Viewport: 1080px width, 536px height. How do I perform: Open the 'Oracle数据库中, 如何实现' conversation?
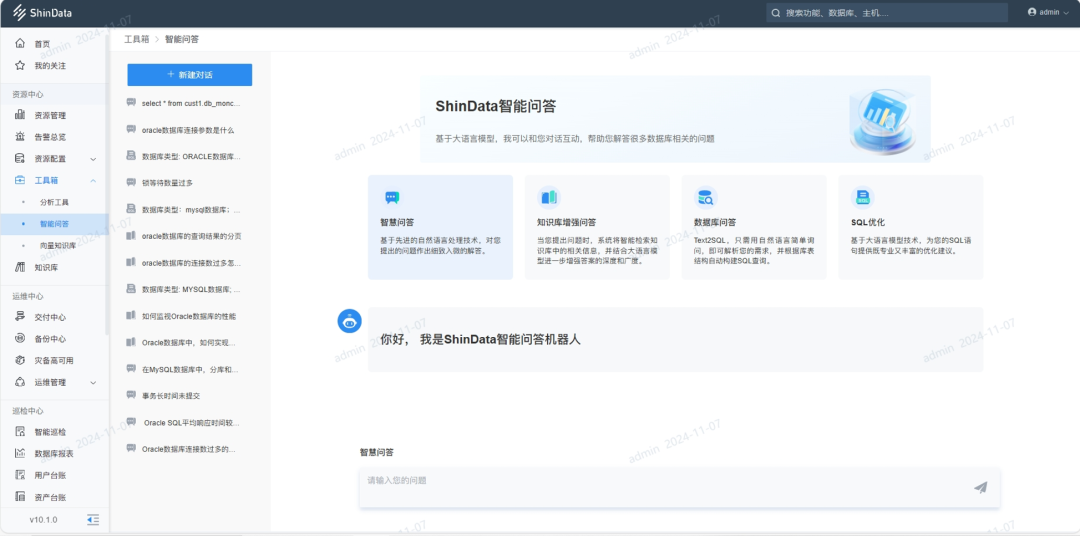pos(189,342)
